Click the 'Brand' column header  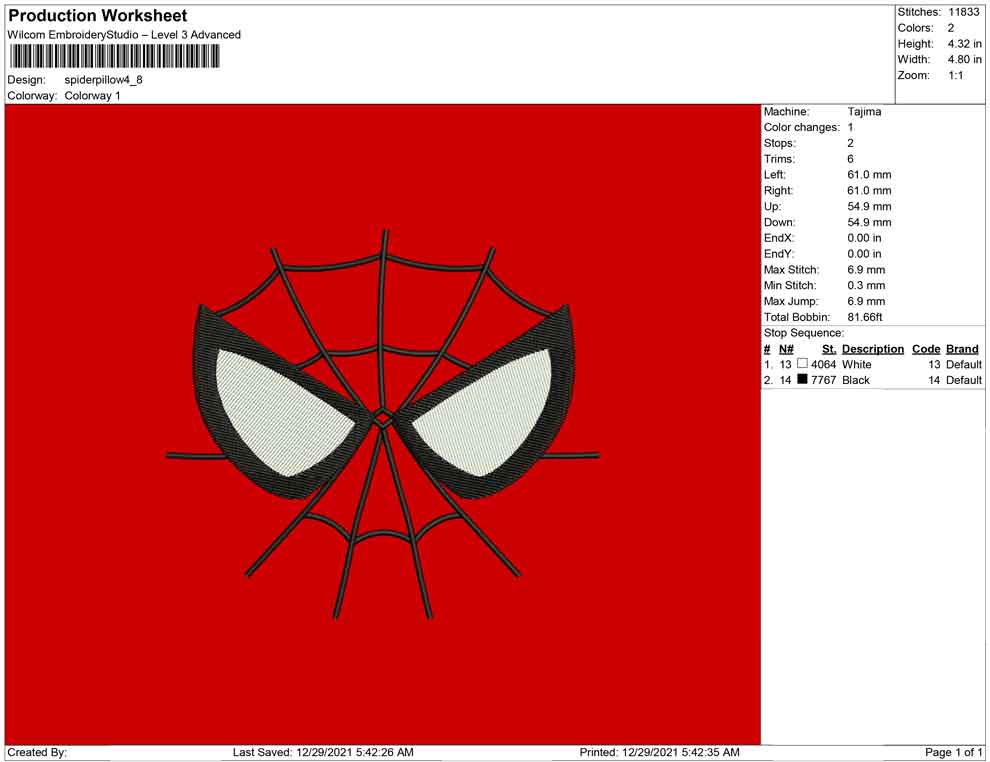(x=962, y=348)
